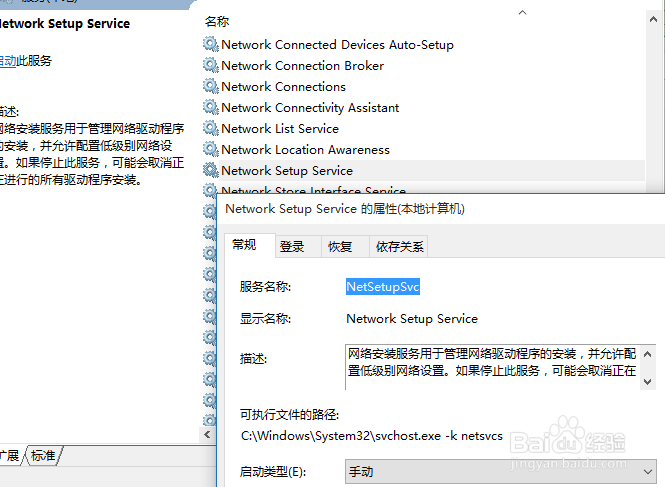
Task: Select the 常规 tab
Action: pyautogui.click(x=245, y=245)
